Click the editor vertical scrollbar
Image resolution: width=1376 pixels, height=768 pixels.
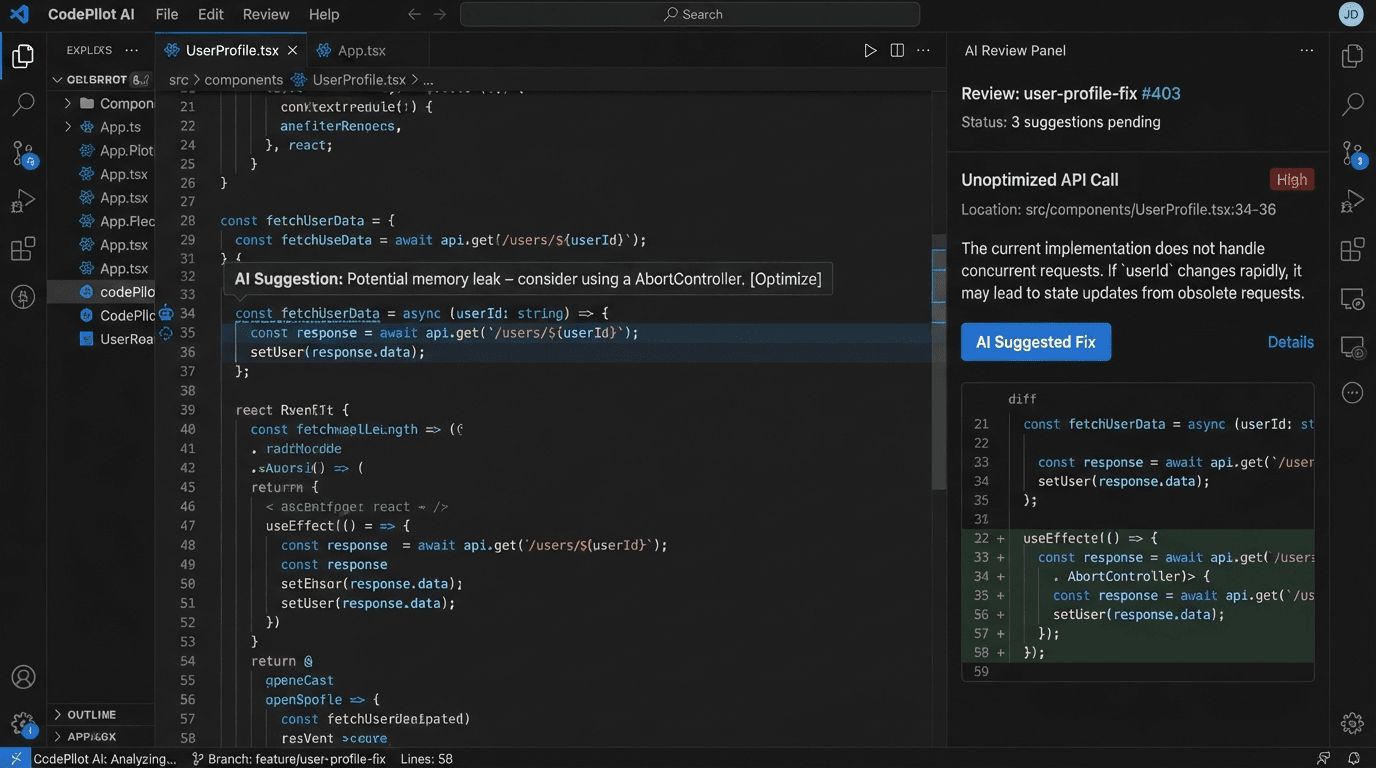tap(939, 362)
